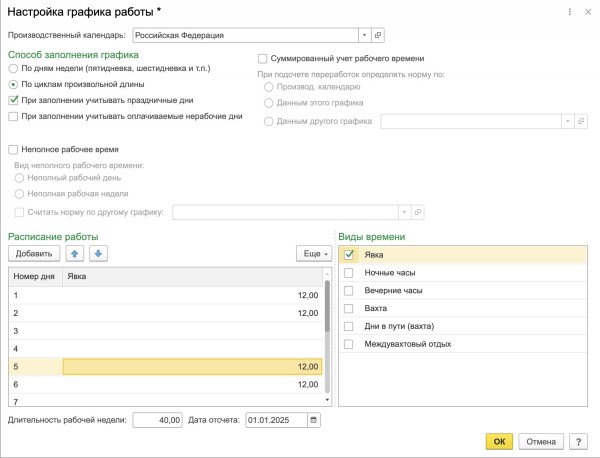The image size is (600, 458).
Task: Click the help question mark button
Action: (578, 441)
